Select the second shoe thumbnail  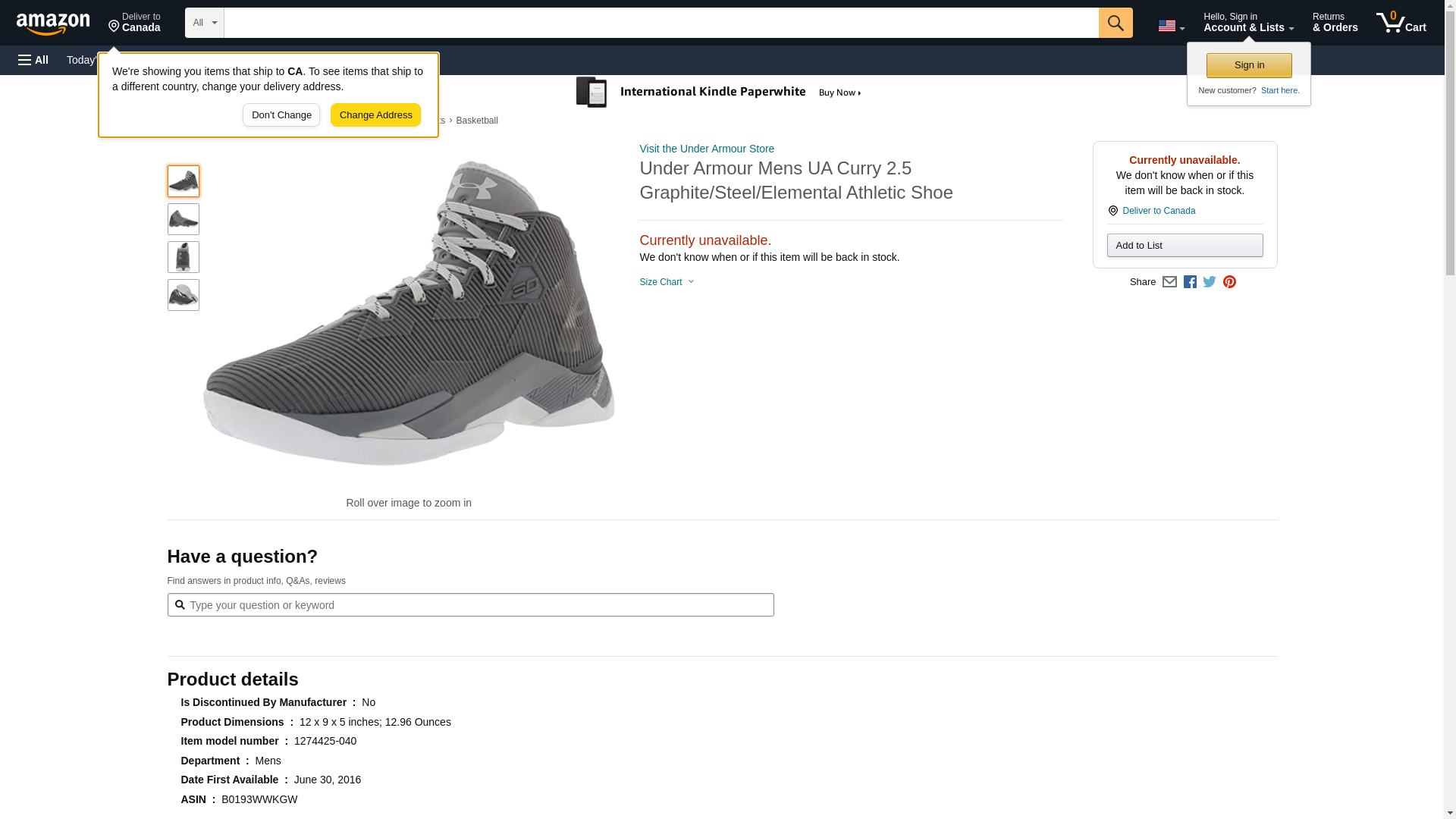(x=184, y=219)
